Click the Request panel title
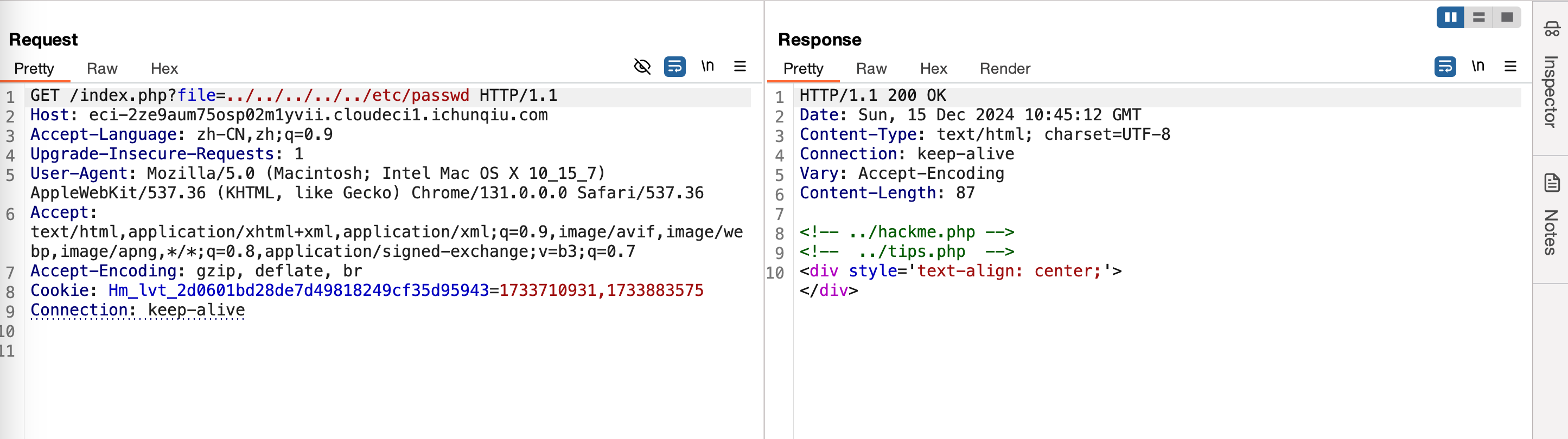The height and width of the screenshot is (439, 1568). click(x=43, y=40)
